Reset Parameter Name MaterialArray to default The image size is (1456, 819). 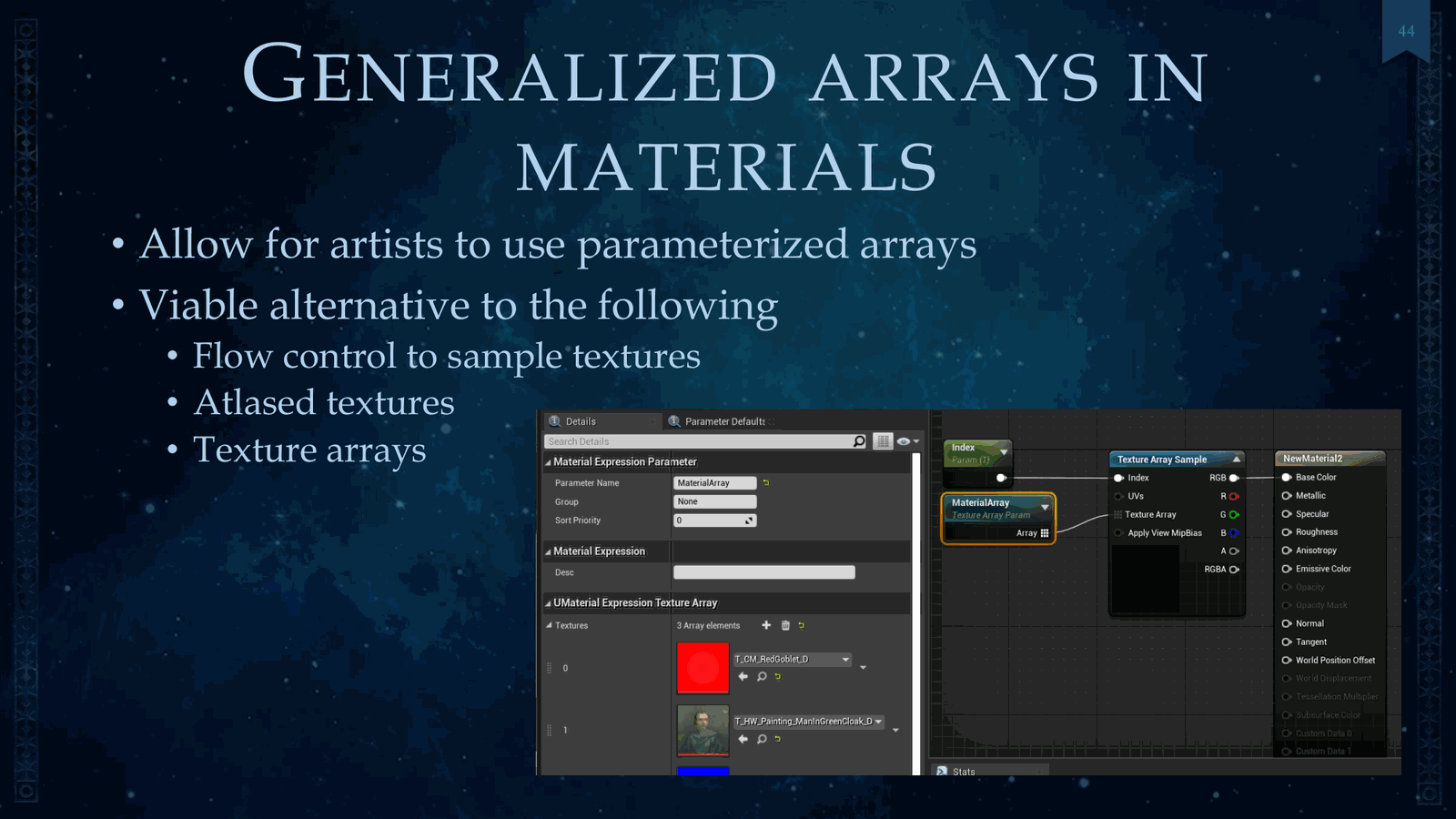pos(766,483)
